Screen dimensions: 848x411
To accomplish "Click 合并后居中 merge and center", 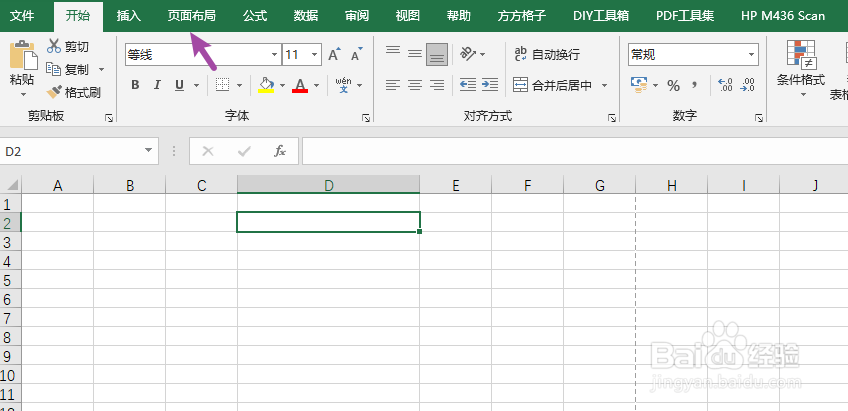I will click(553, 85).
